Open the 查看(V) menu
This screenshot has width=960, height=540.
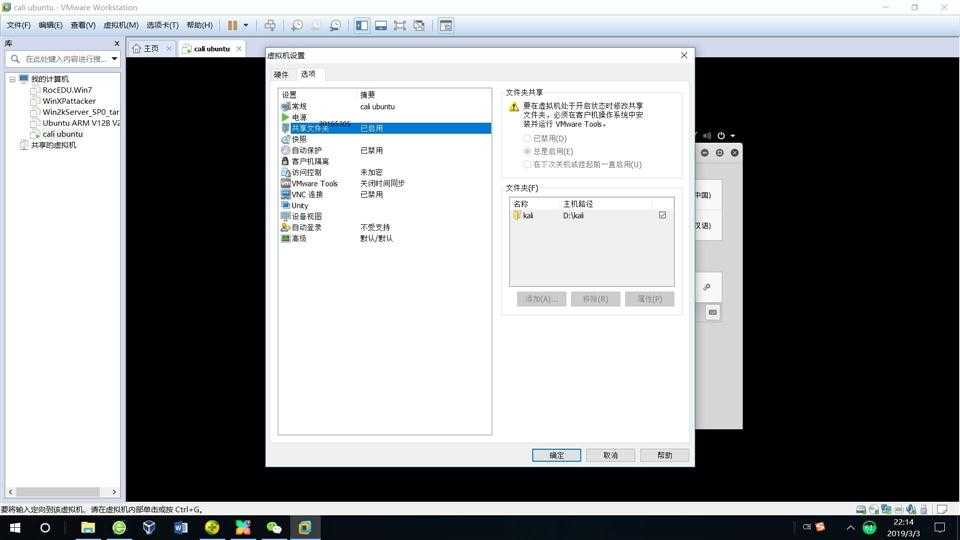click(83, 25)
